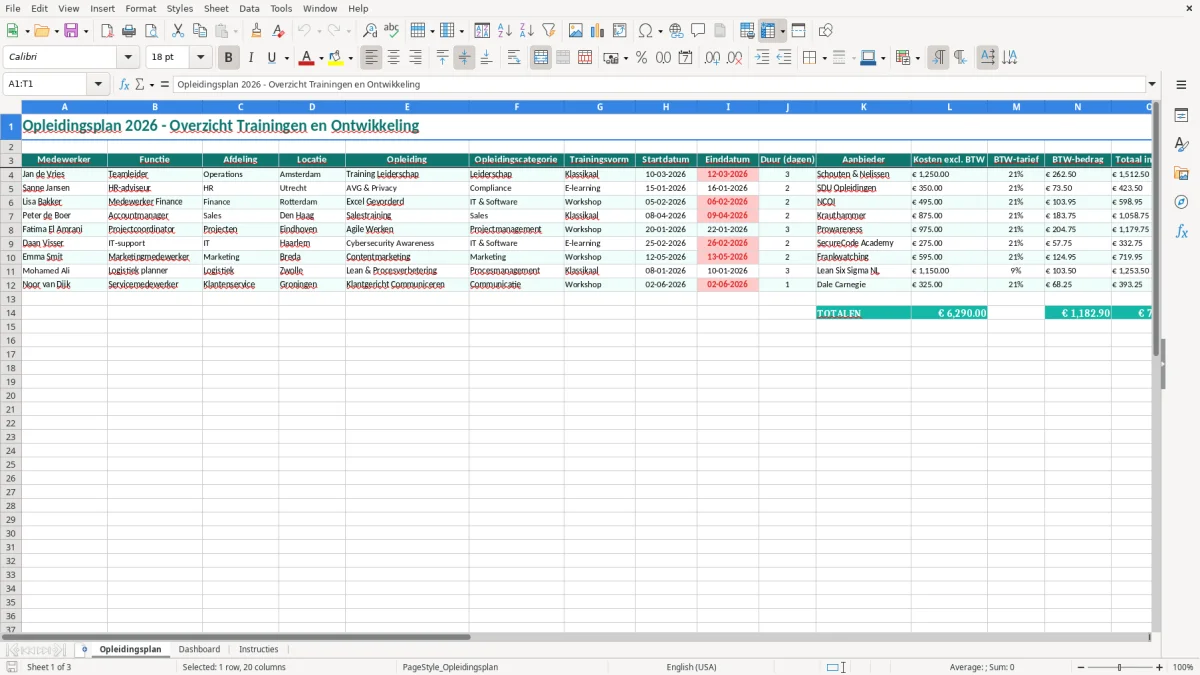Open the Draw functions shapes icon

[825, 31]
